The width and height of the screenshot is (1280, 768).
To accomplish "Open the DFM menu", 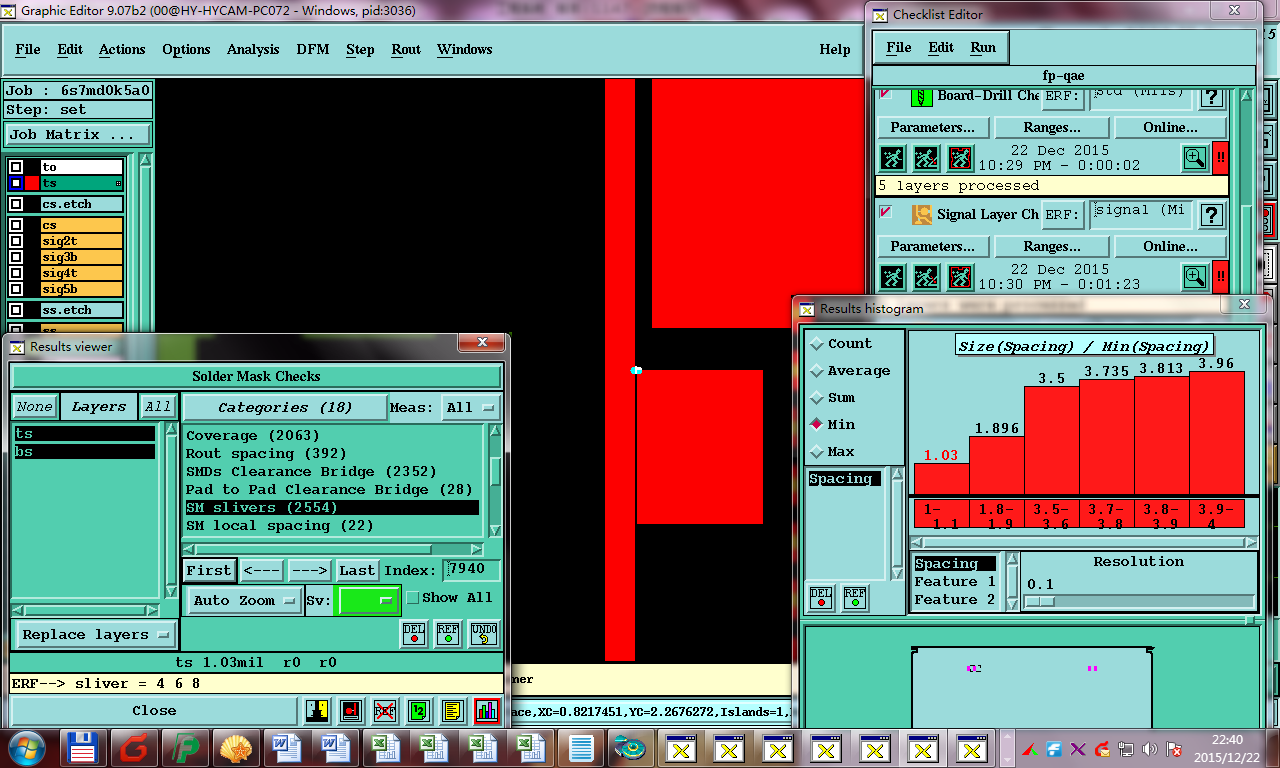I will 312,49.
